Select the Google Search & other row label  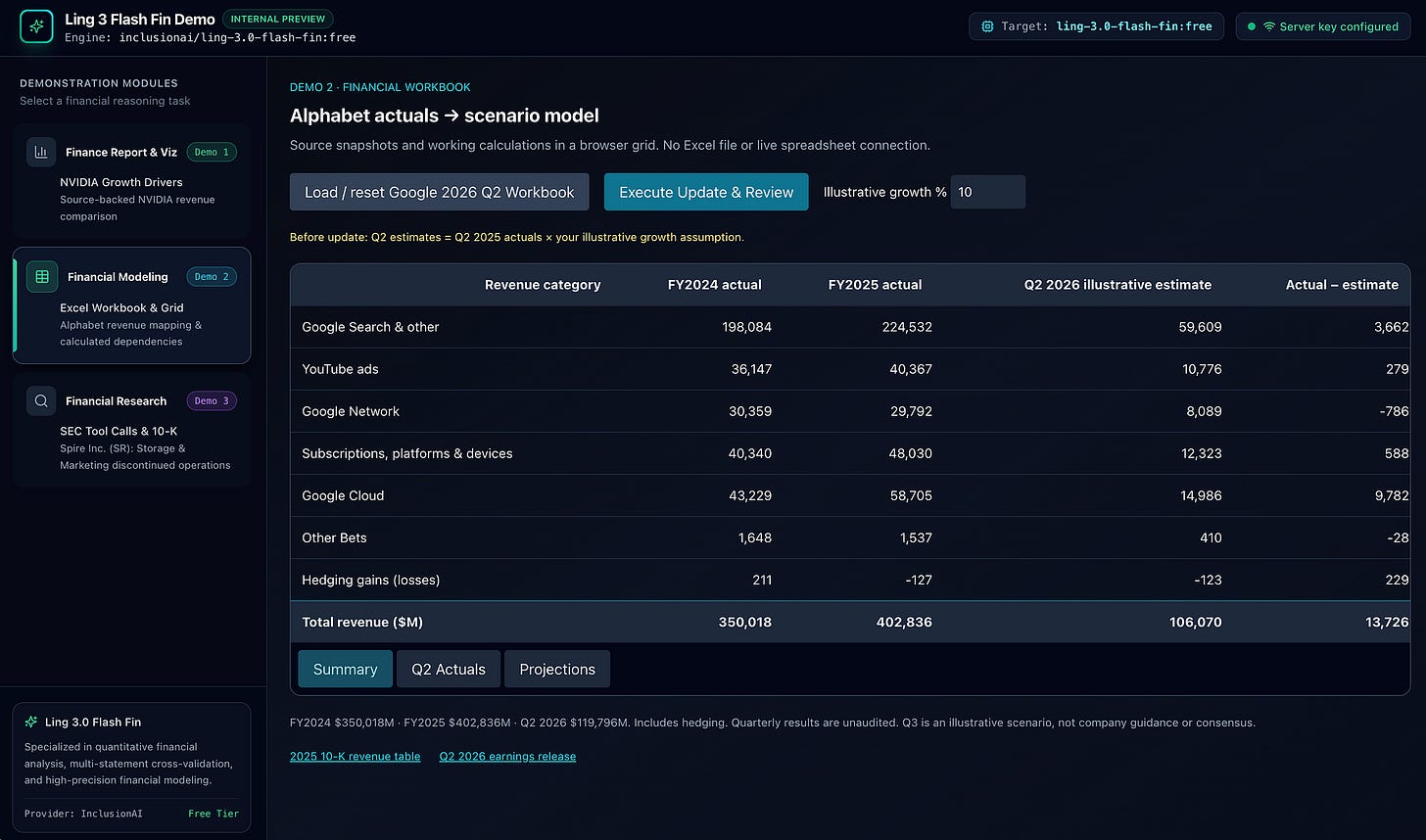tap(370, 327)
